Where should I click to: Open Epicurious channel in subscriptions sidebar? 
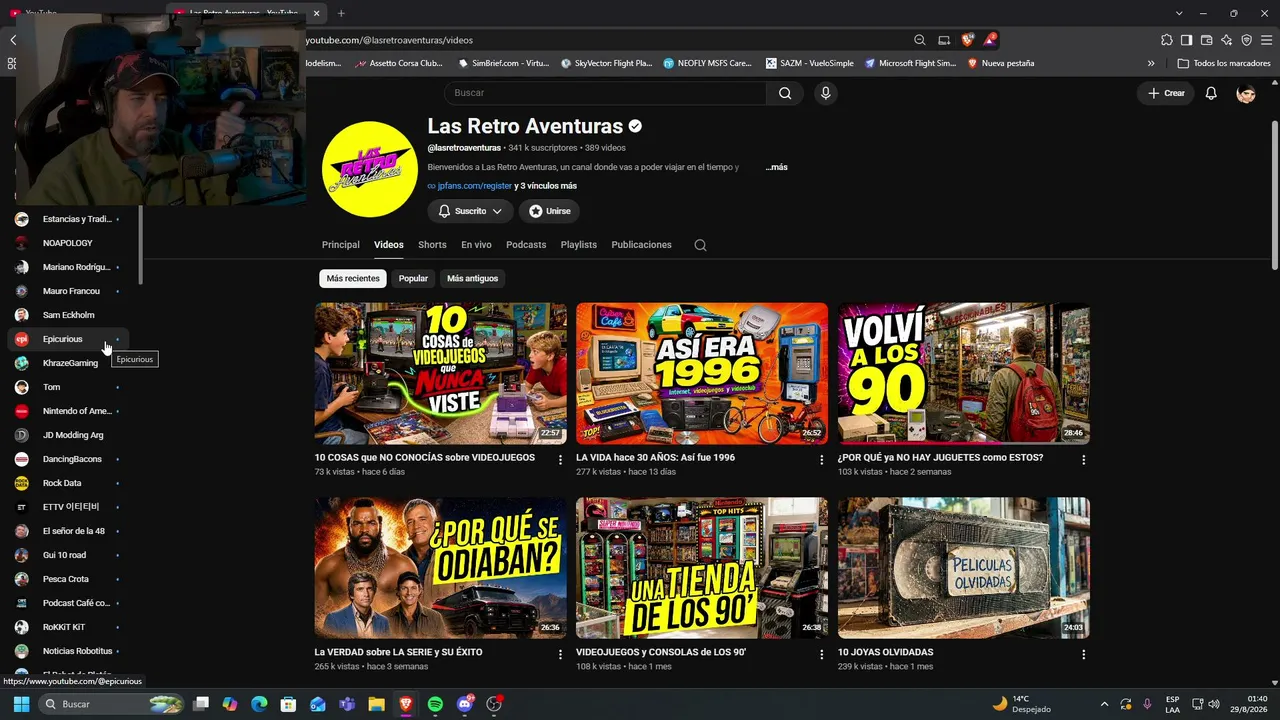pos(68,339)
